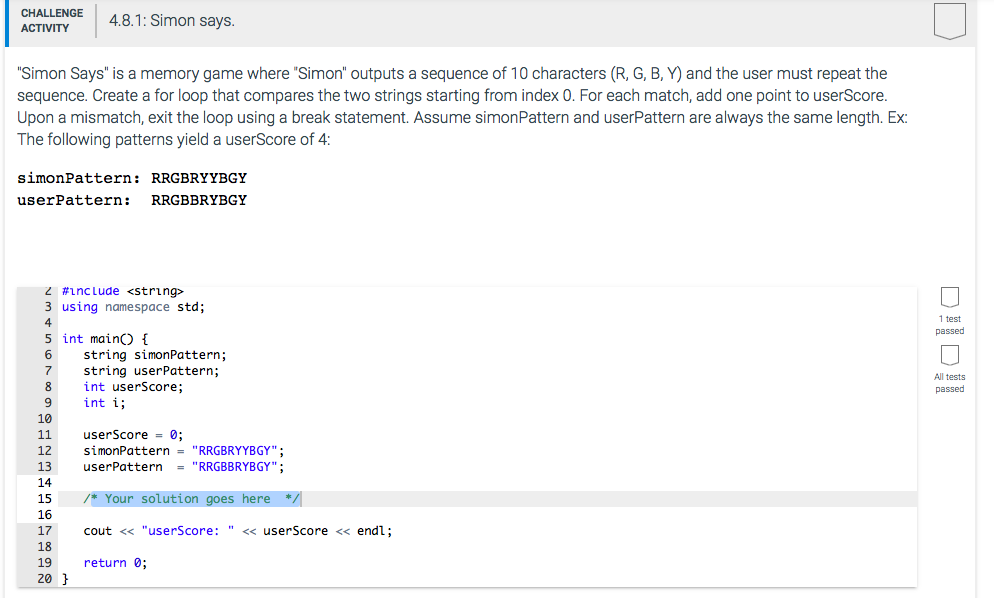
Task: Click line number 15 in the gutter
Action: coord(46,498)
